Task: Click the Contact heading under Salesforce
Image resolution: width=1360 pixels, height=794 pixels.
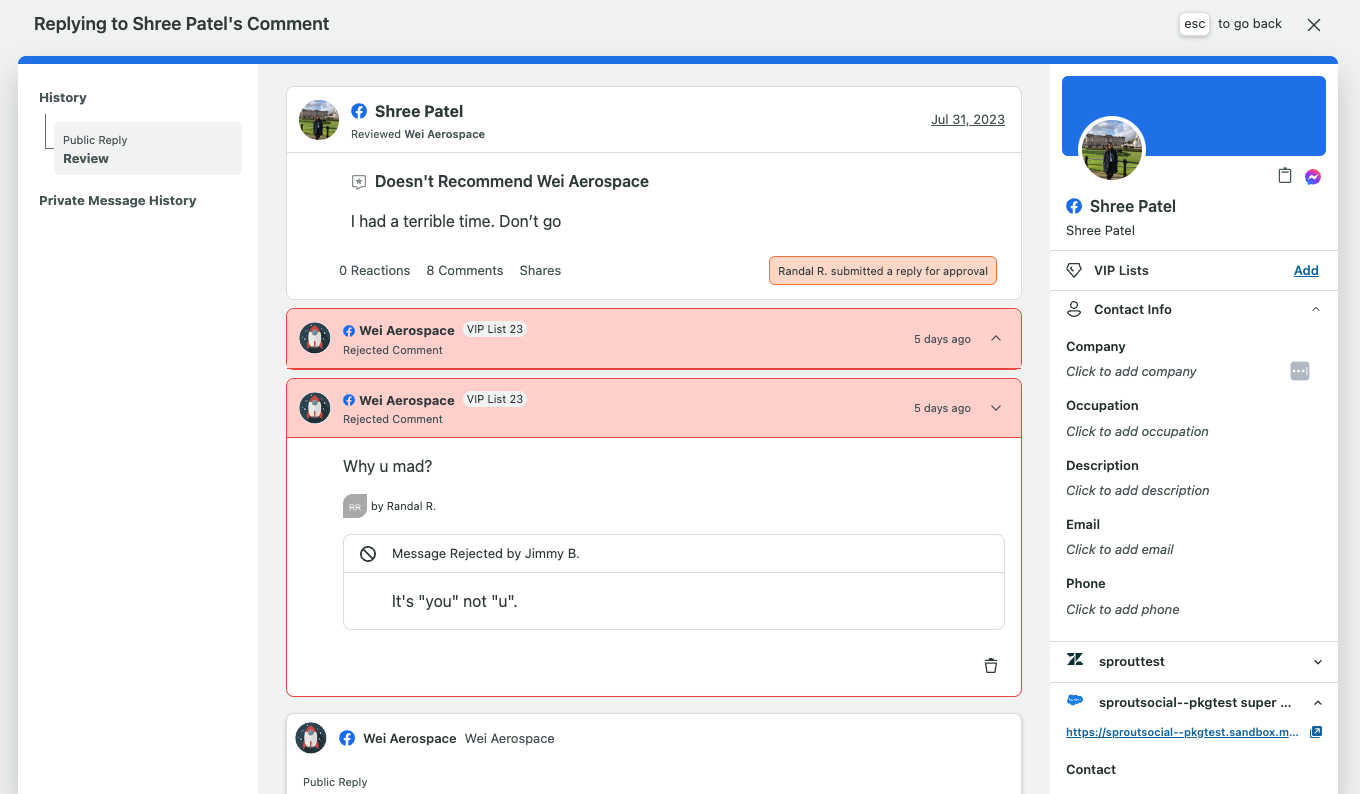Action: 1091,769
